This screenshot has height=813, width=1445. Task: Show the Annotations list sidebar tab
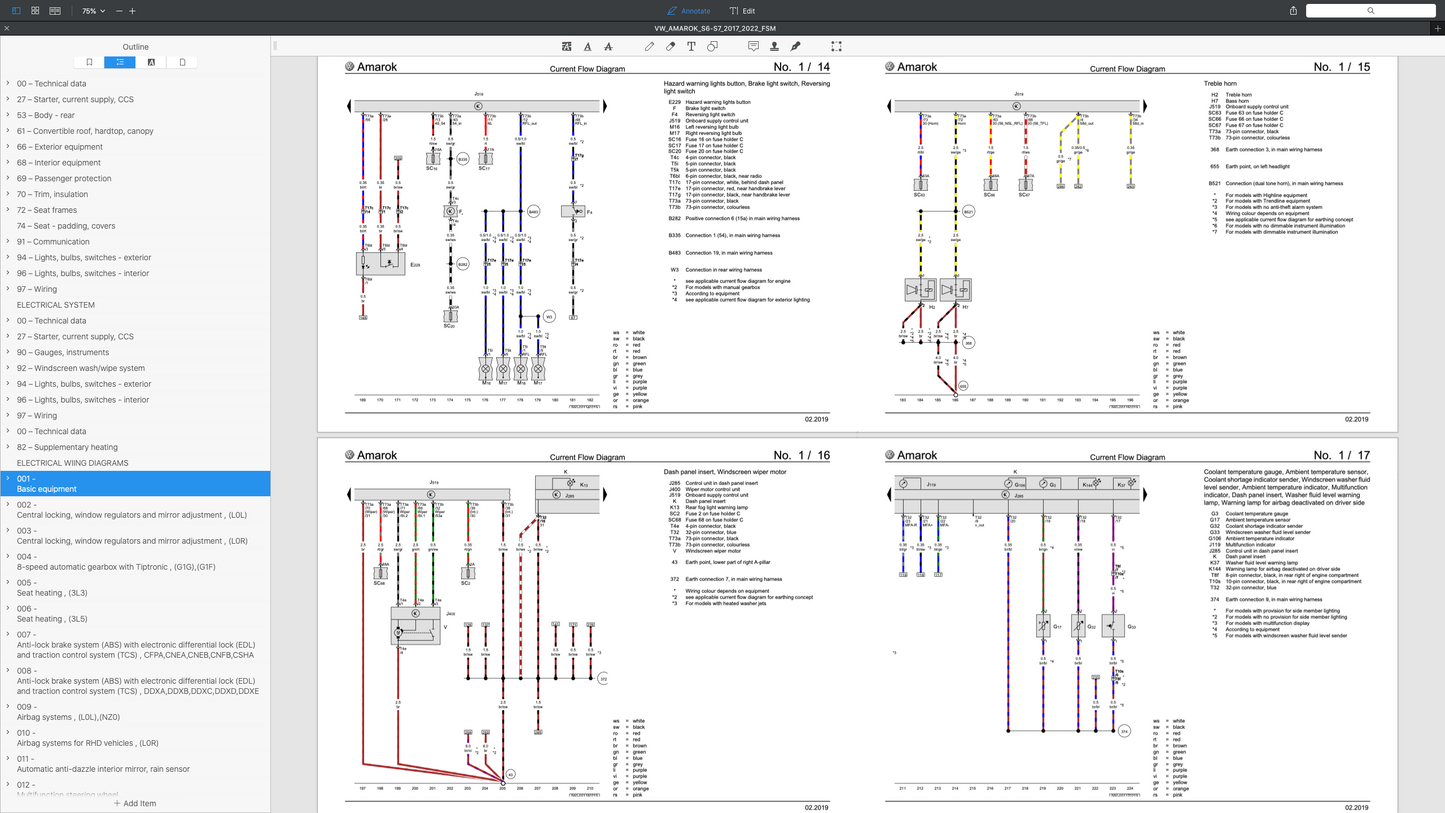[151, 62]
